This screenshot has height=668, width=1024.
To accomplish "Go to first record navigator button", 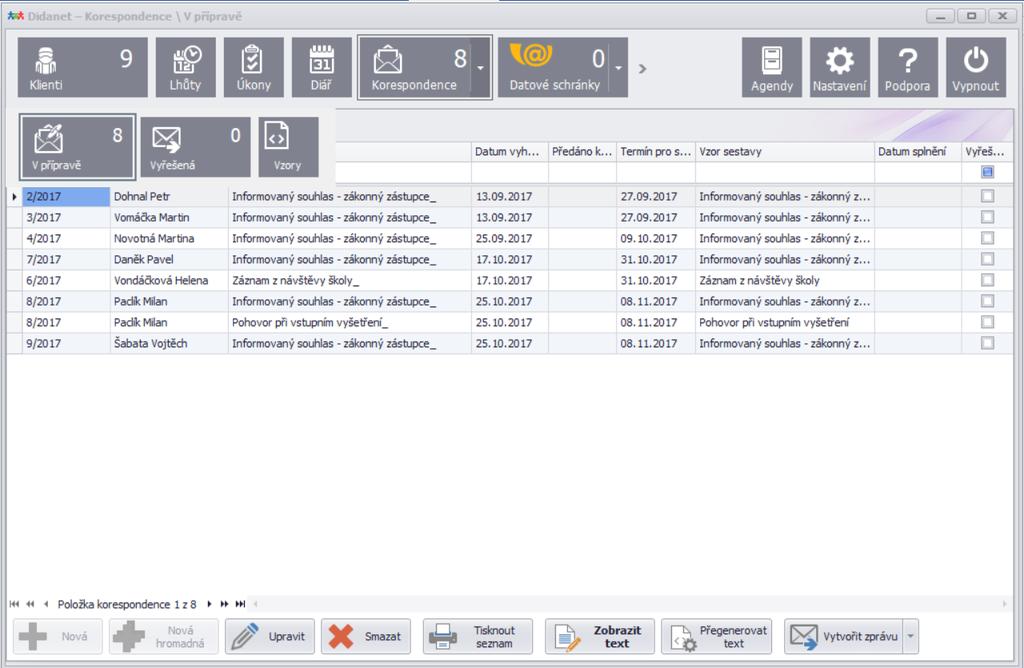I will pos(14,604).
